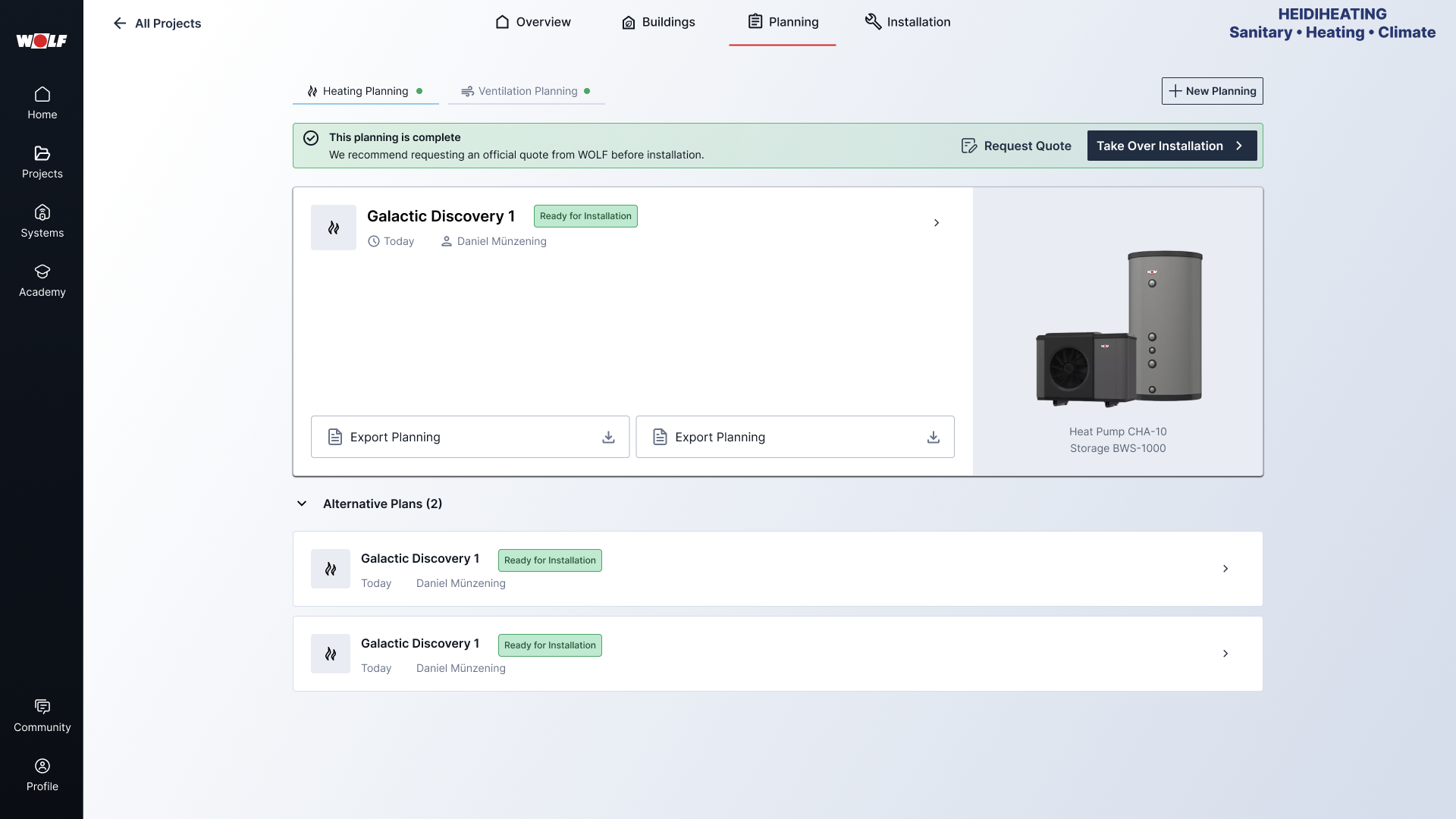Collapse the Alternative Plans section
Image resolution: width=1456 pixels, height=819 pixels.
[303, 504]
